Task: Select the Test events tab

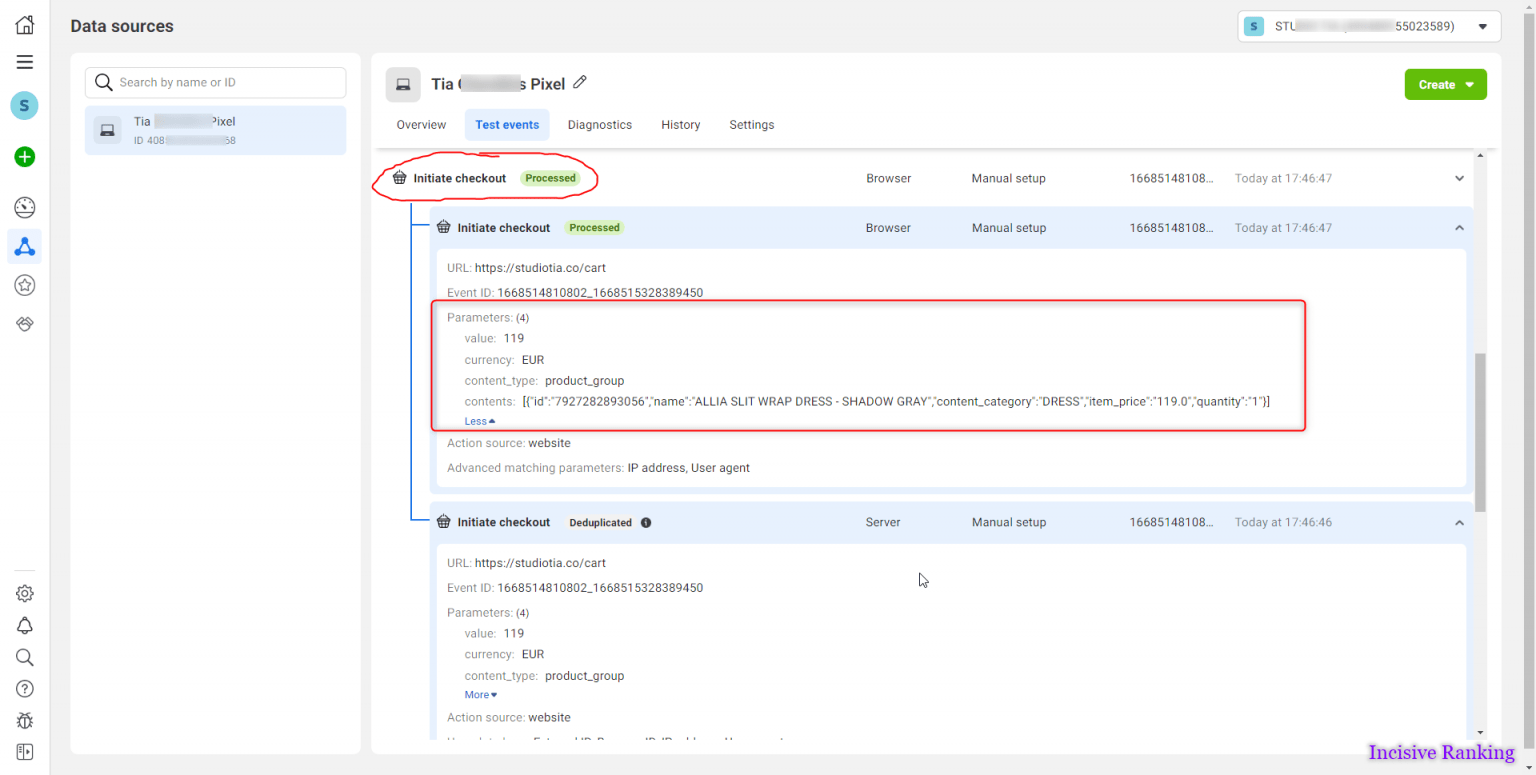Action: (507, 125)
